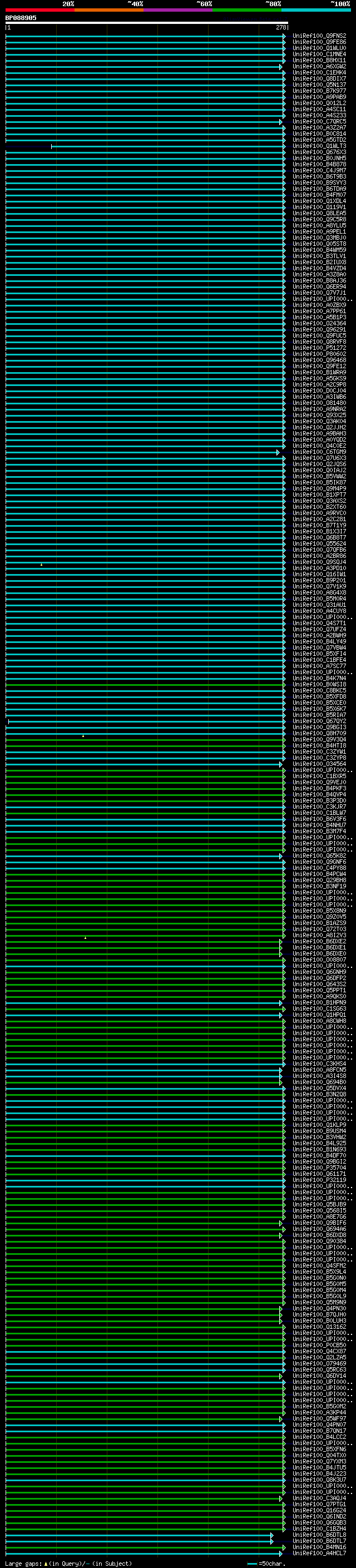This screenshot has height=1568, width=356.
Task: Open hit UniRef100_A3PD10
Action: (x=319, y=568)
